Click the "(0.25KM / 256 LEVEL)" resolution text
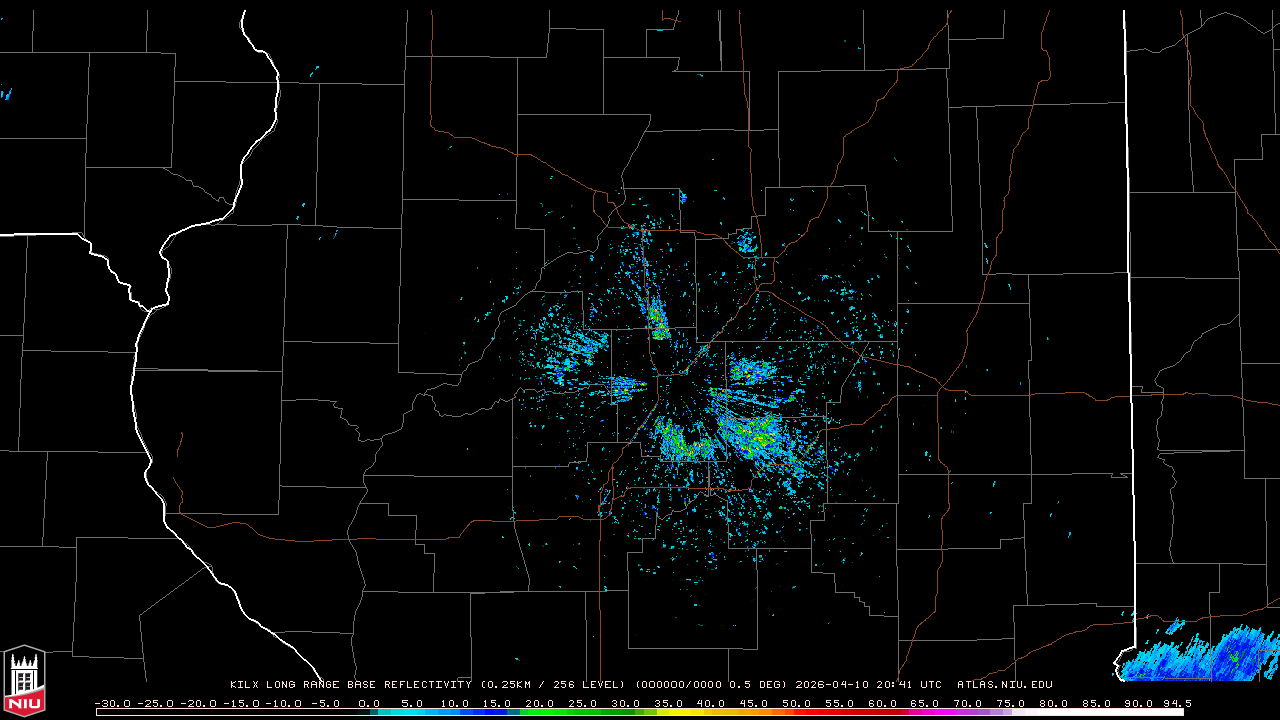This screenshot has width=1280, height=720. 552,685
